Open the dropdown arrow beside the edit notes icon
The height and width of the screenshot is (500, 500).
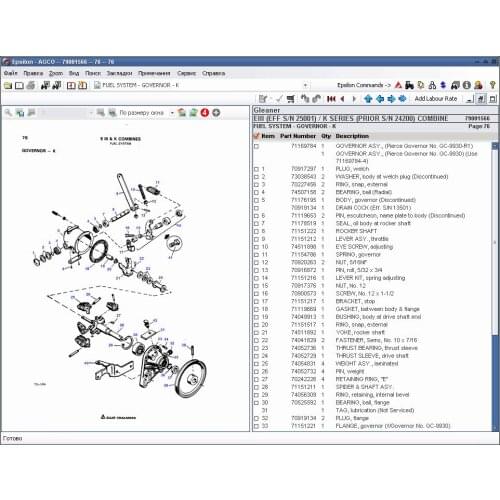(x=271, y=99)
